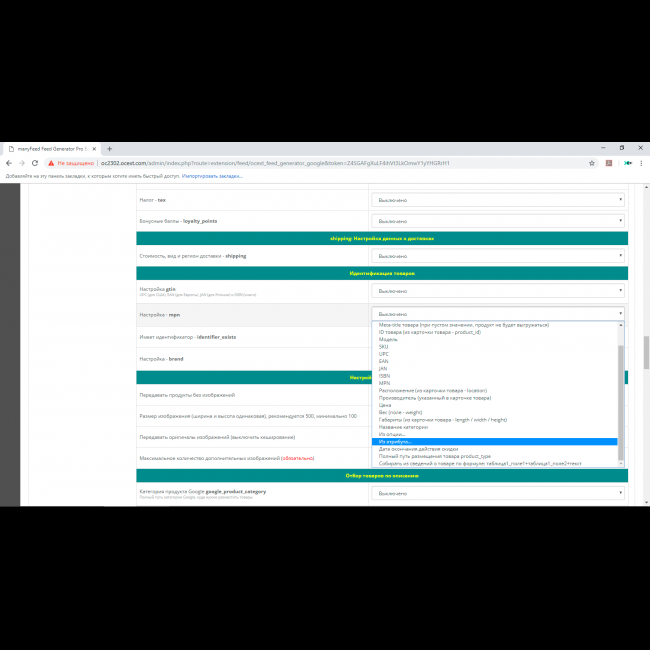
Task: Click the browser back arrow
Action: (9, 162)
